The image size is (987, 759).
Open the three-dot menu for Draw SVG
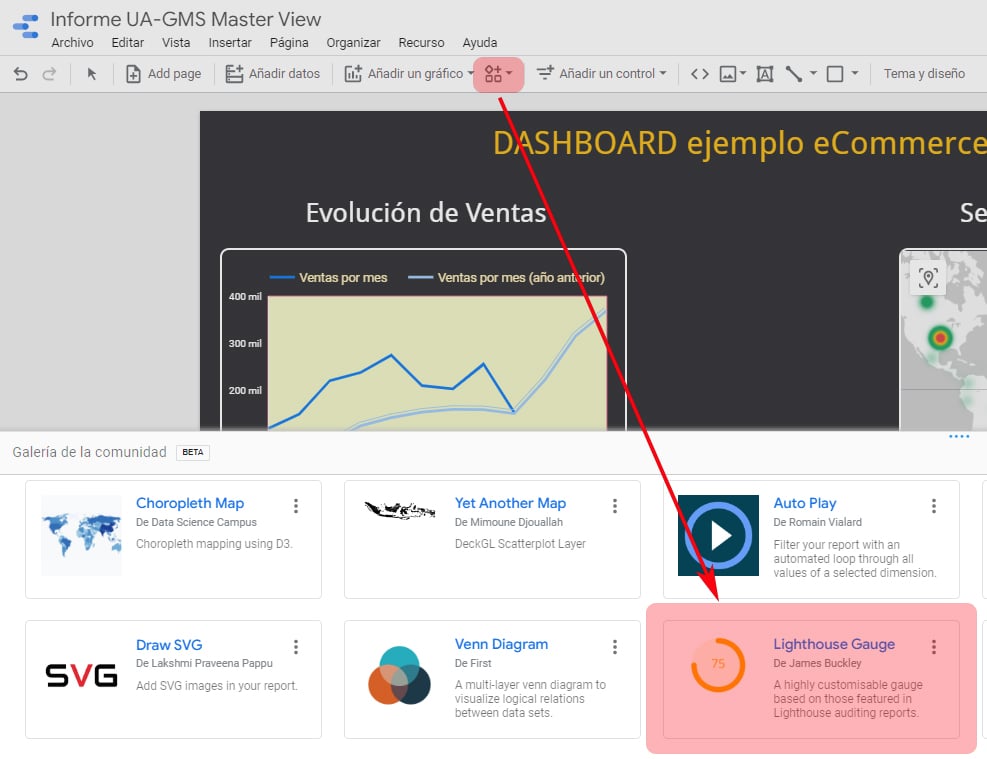click(296, 646)
